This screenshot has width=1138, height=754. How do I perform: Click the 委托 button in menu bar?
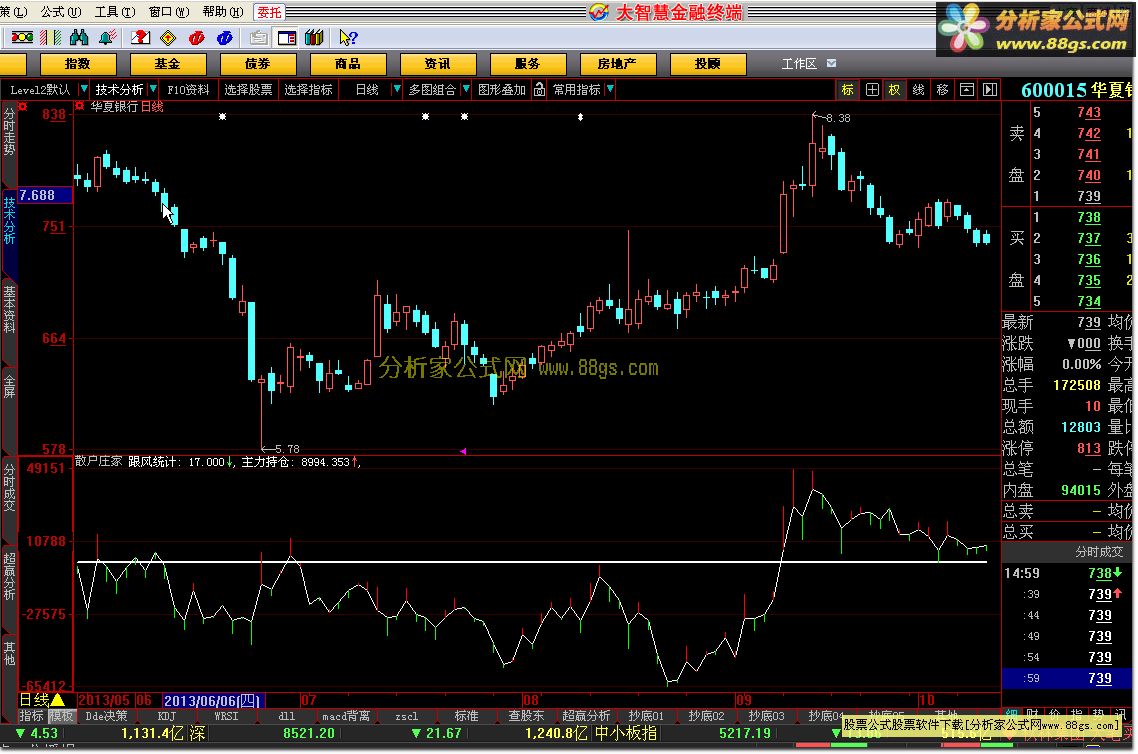(x=269, y=12)
